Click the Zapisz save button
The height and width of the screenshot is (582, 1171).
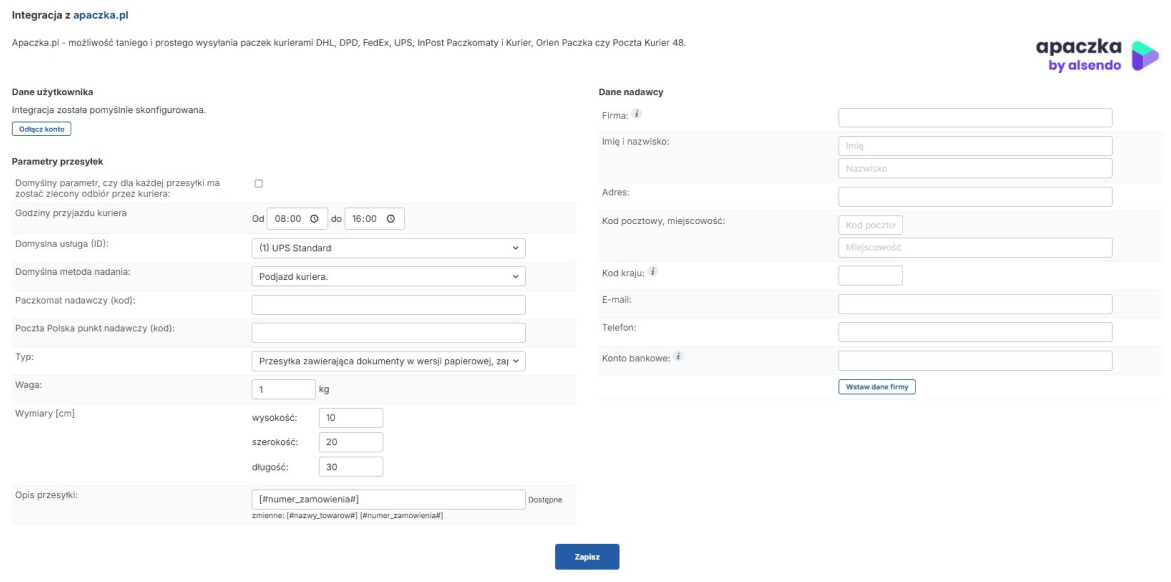(587, 557)
